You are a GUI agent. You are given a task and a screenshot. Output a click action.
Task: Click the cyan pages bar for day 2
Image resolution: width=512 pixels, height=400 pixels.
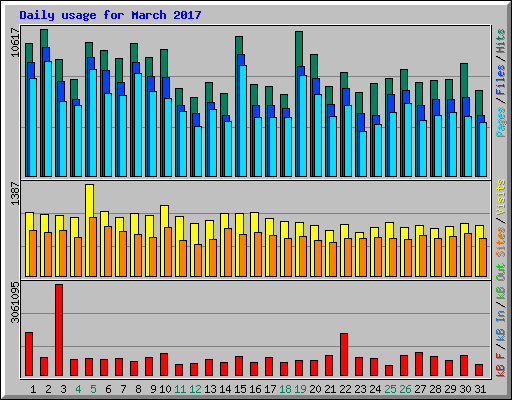(x=48, y=119)
